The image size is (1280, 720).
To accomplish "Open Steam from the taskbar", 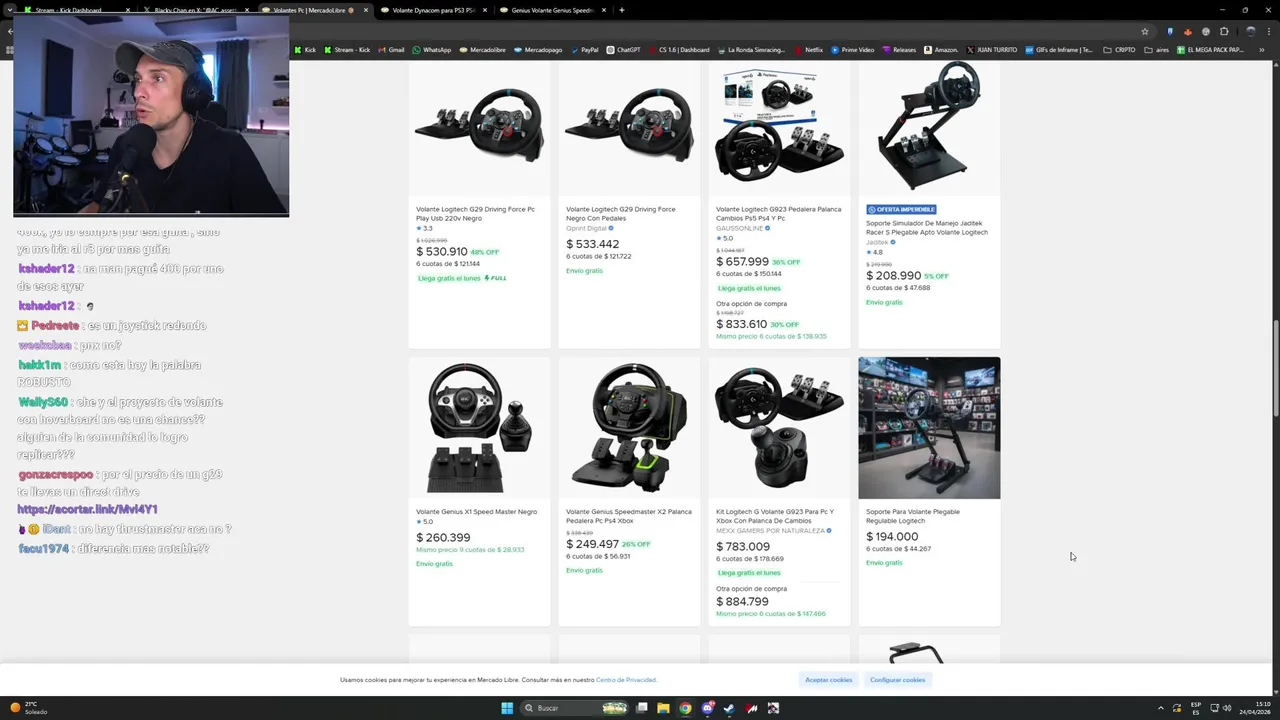I will 729,708.
